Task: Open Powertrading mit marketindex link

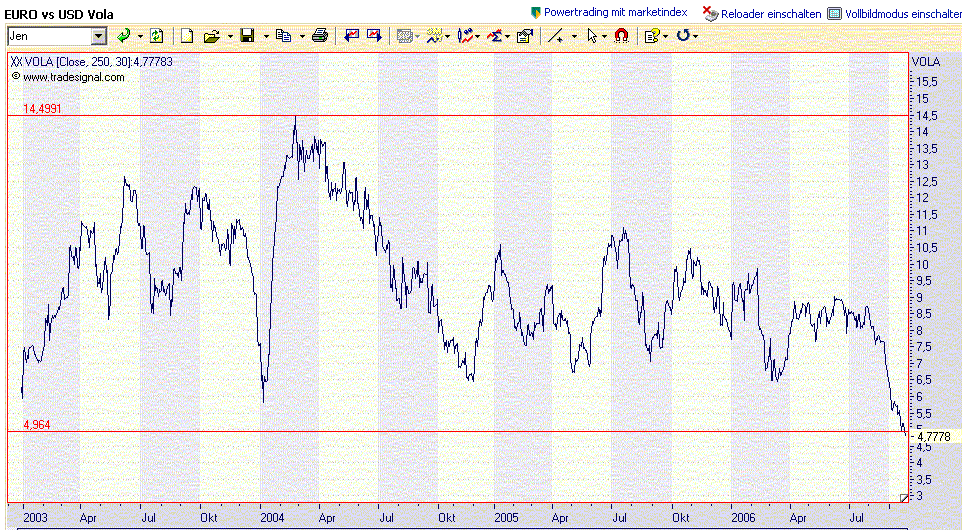Action: pos(615,12)
